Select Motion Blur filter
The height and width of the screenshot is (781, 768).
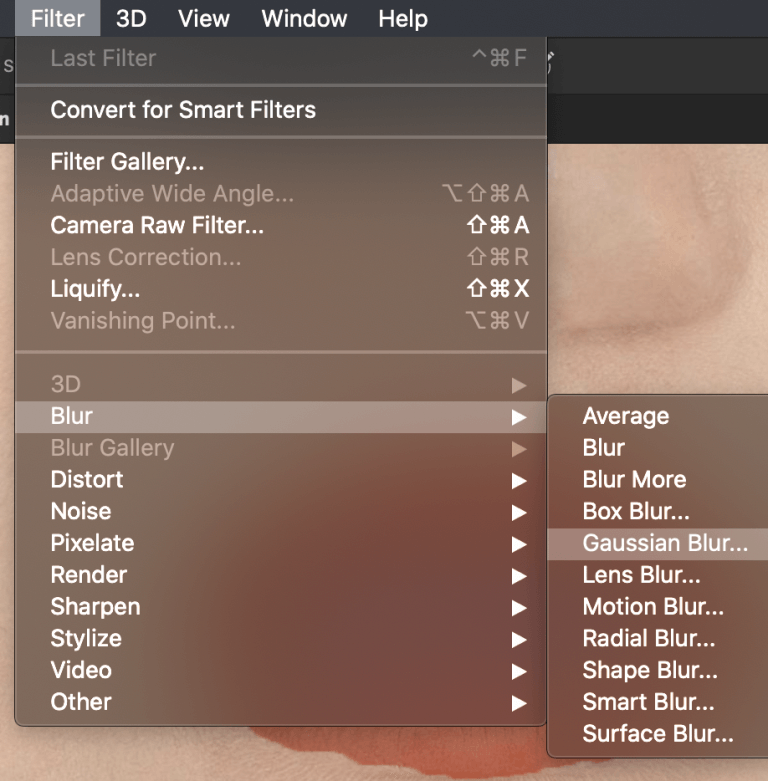click(652, 607)
